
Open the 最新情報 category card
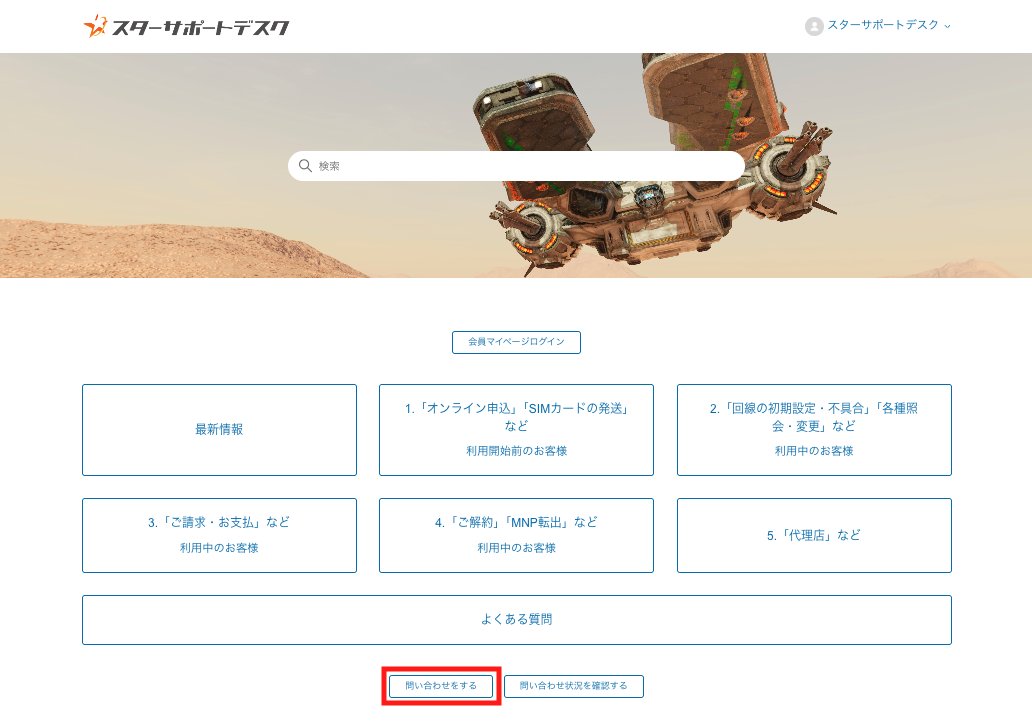(219, 430)
